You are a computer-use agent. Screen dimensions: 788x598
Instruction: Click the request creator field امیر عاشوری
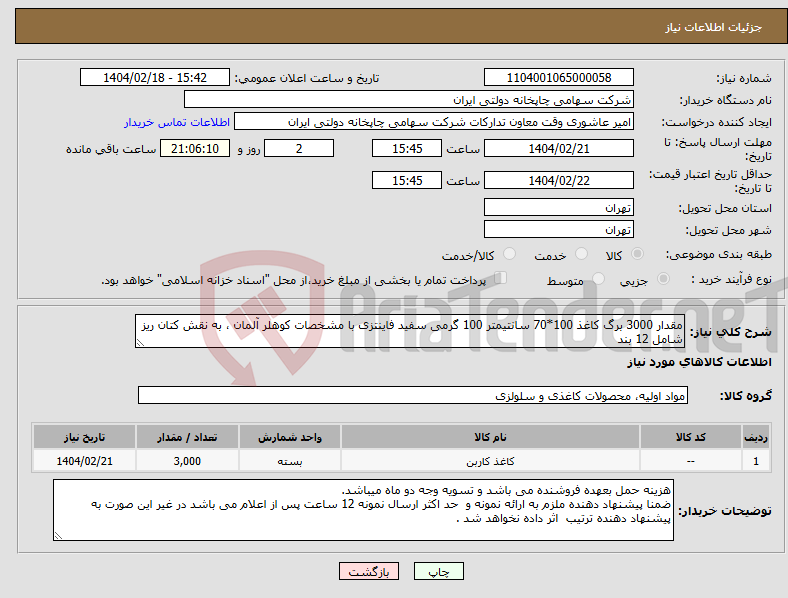(x=434, y=122)
